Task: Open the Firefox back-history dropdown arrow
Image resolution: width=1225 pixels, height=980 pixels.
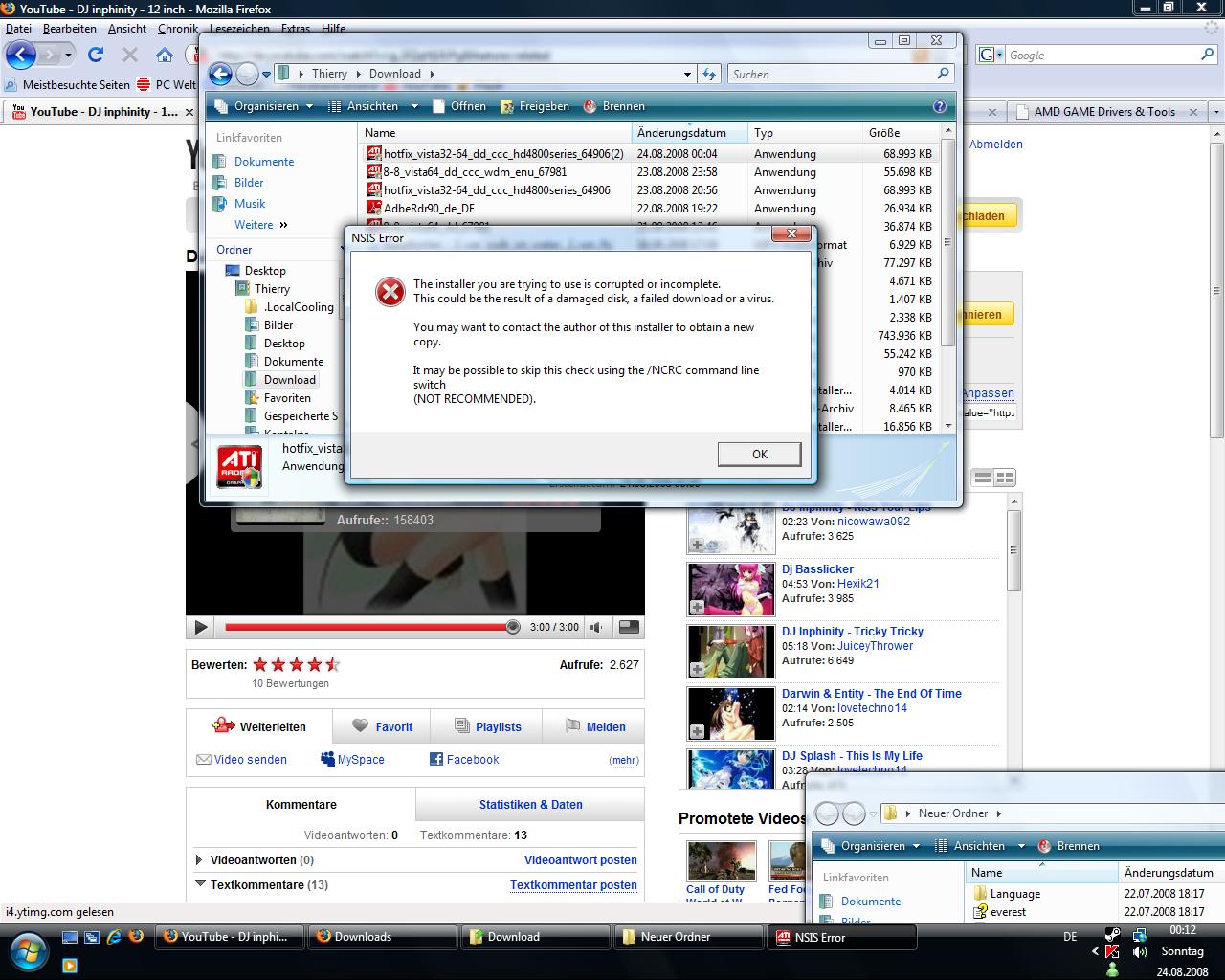Action: click(68, 56)
